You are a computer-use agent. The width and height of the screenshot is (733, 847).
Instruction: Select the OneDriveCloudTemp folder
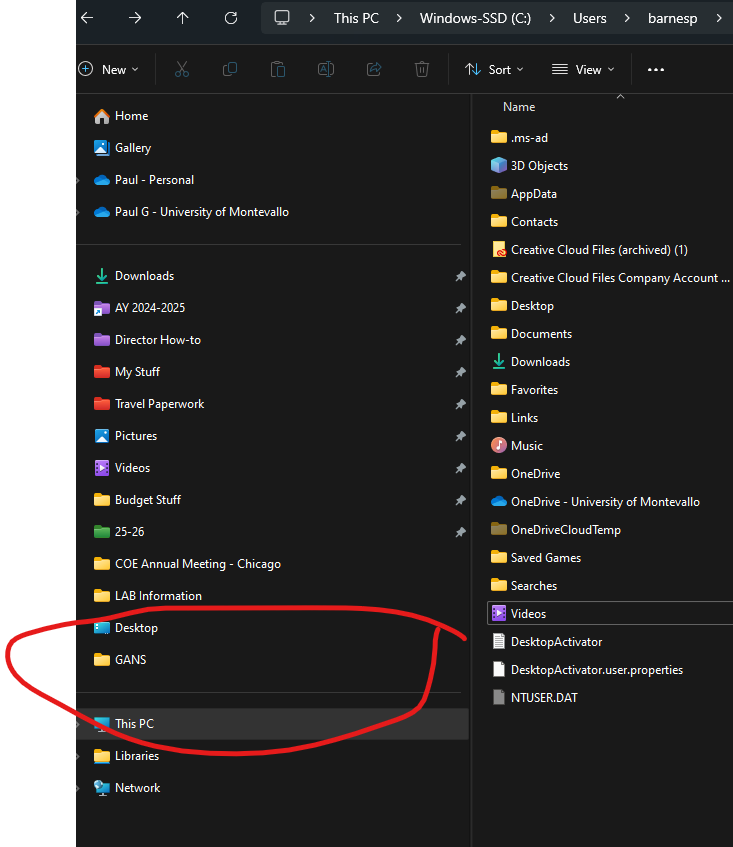coord(555,529)
